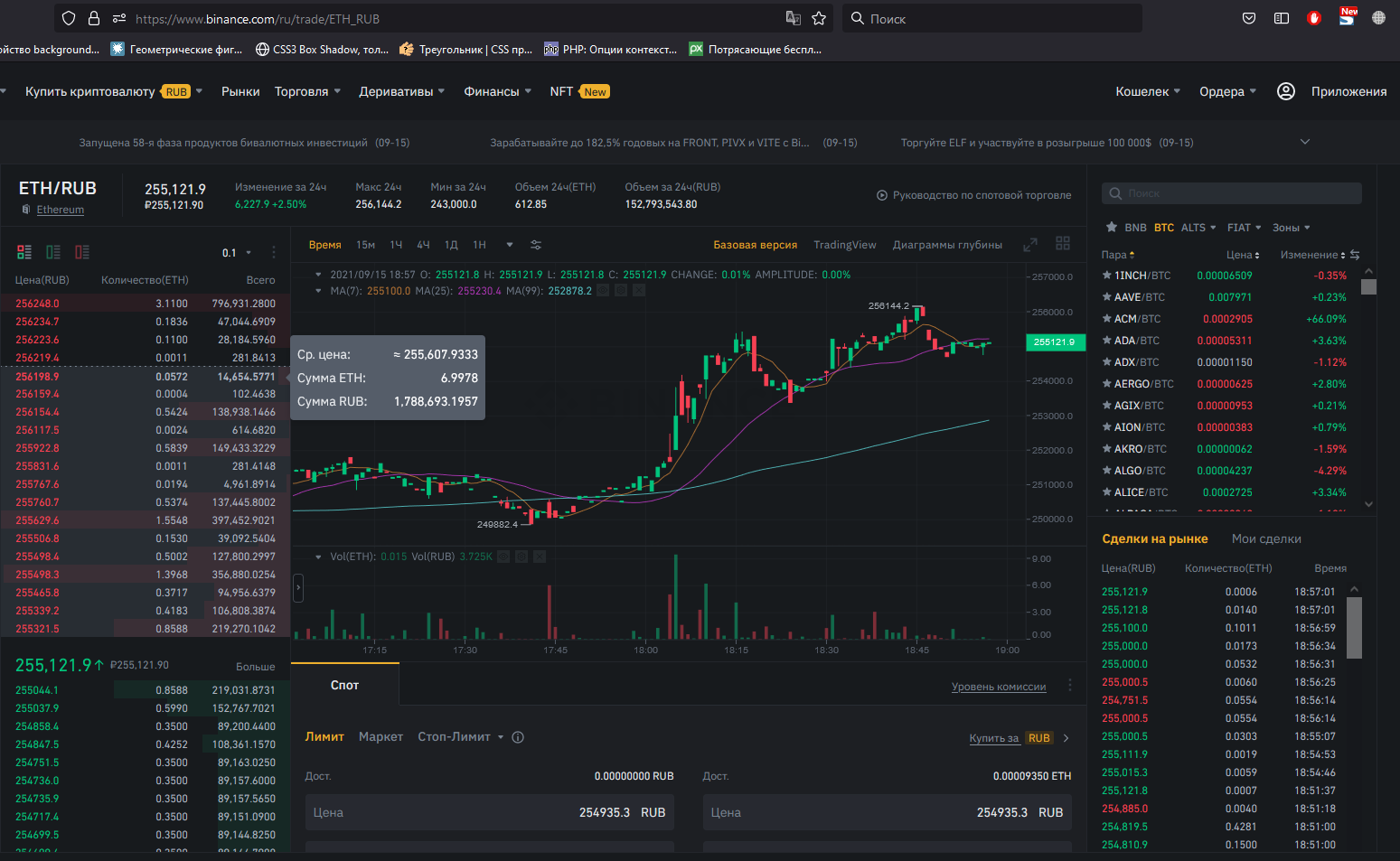The image size is (1400, 861).
Task: Open multi-chart grid layout
Action: tap(1063, 243)
